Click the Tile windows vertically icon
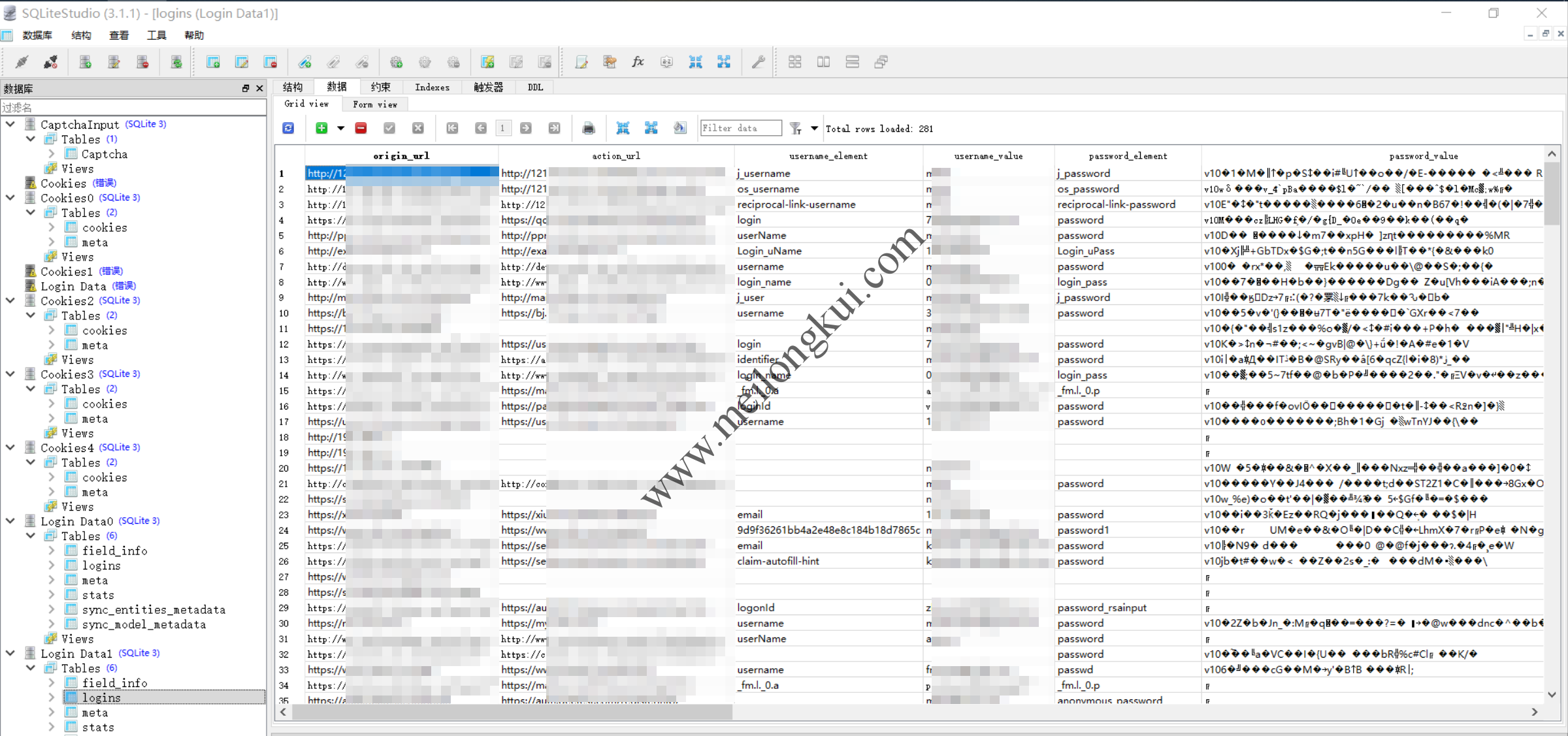 pos(852,62)
